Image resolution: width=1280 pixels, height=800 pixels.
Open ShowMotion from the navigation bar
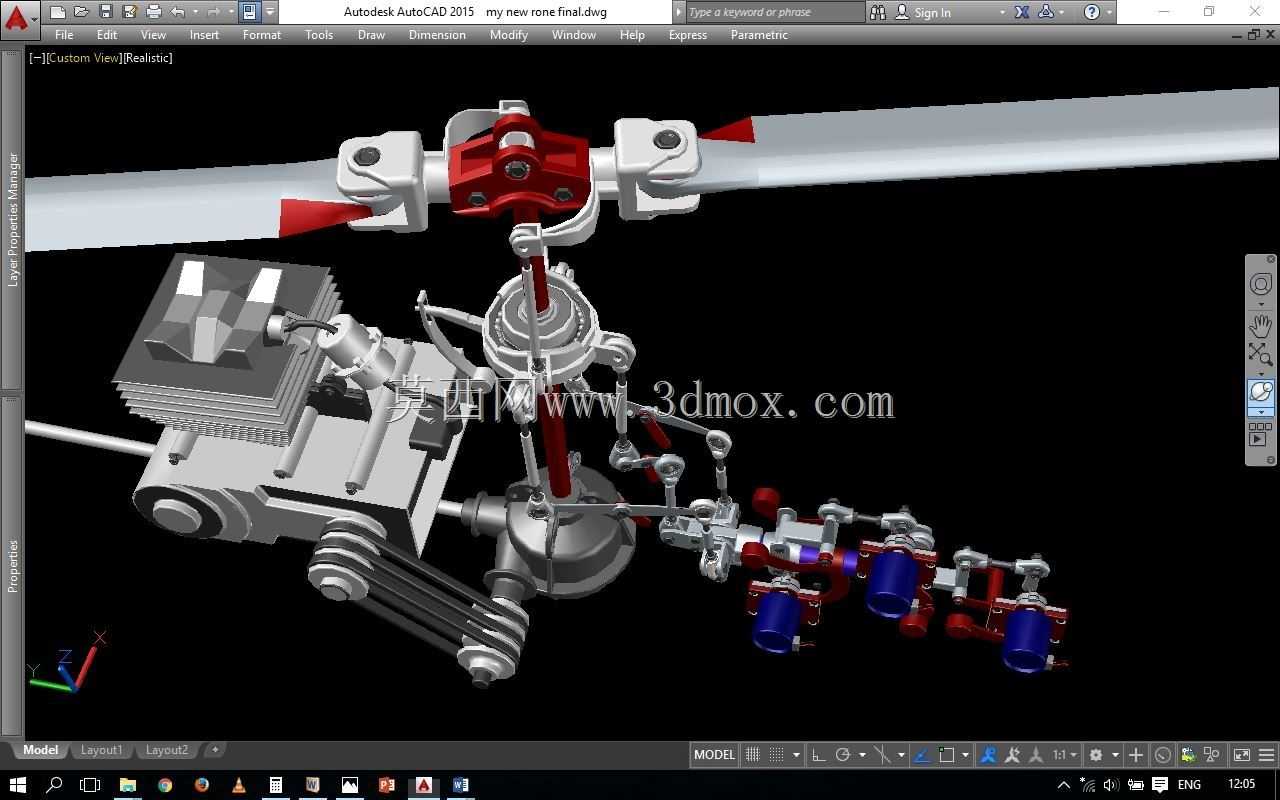(1261, 434)
